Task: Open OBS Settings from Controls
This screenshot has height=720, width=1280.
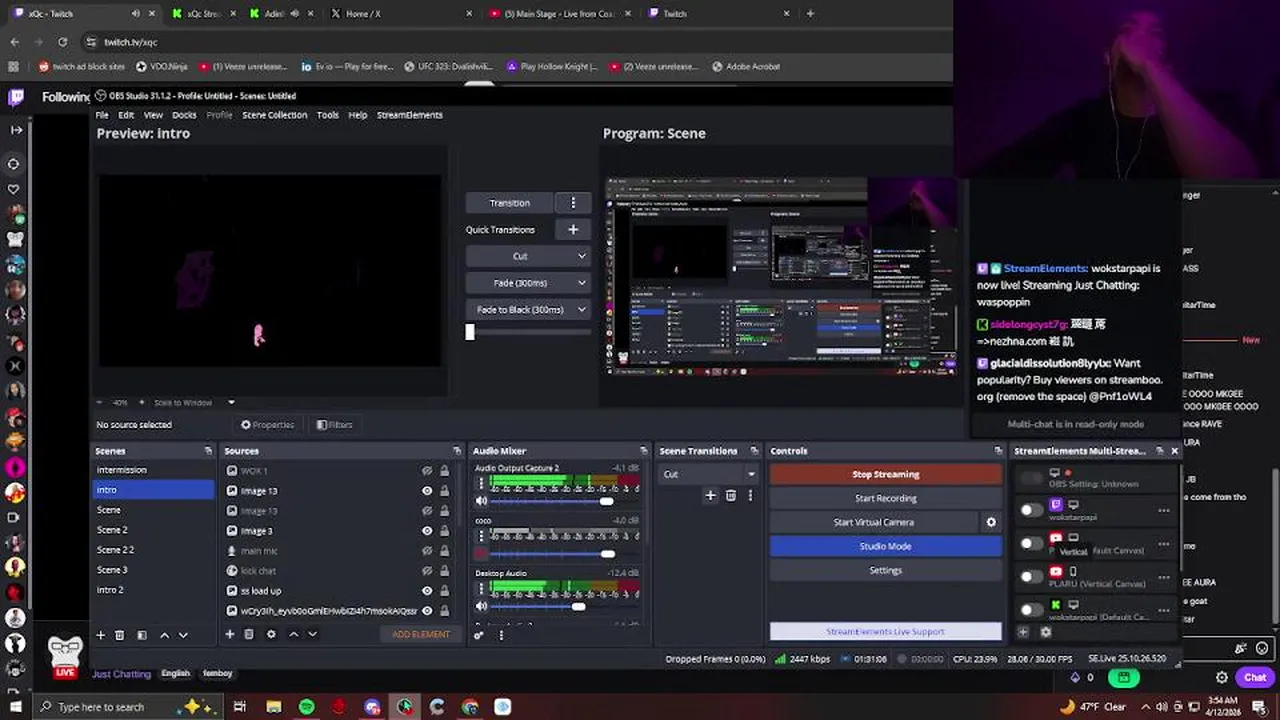Action: click(885, 570)
